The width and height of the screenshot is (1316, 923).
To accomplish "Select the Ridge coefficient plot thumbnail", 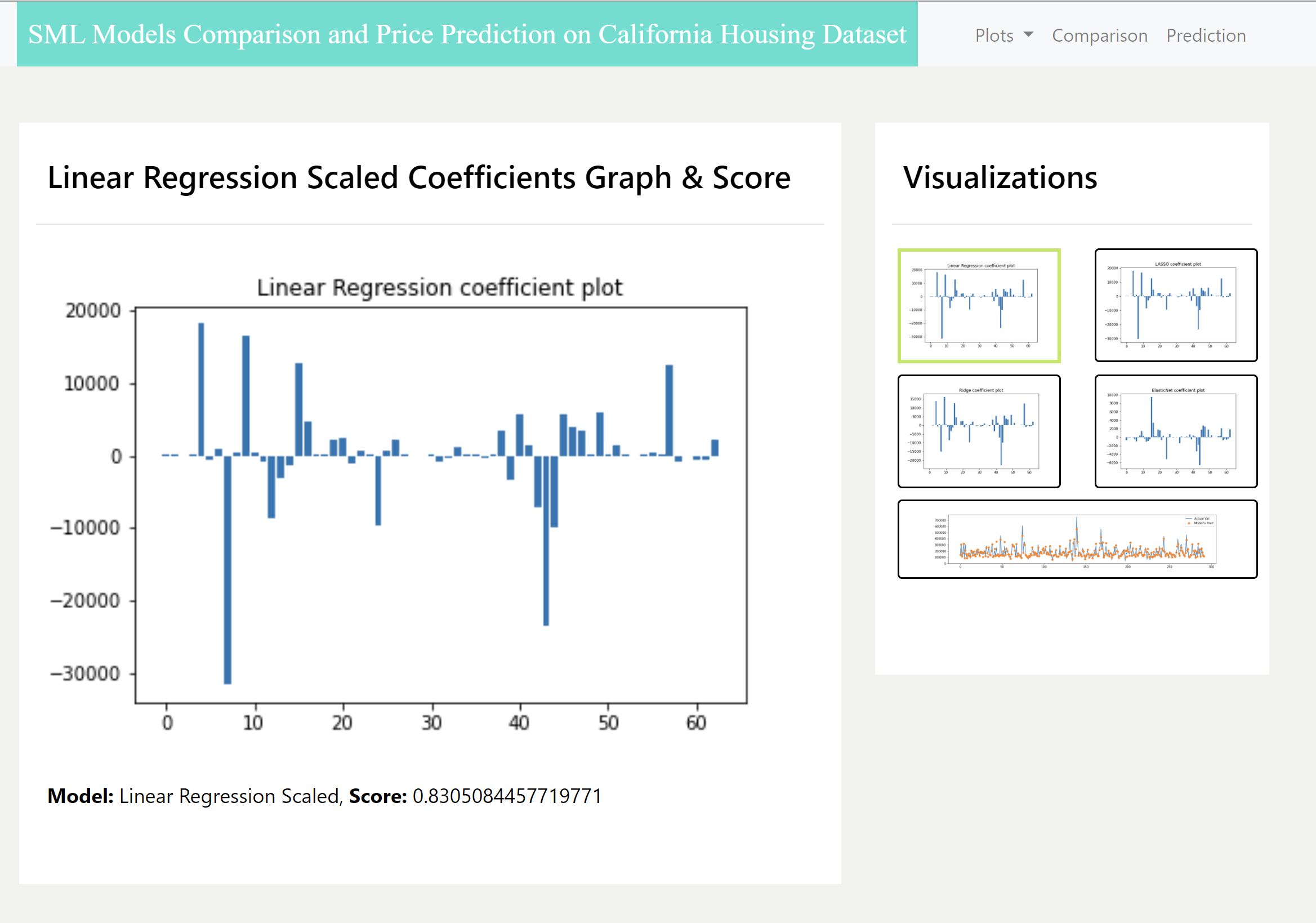I will pyautogui.click(x=979, y=432).
